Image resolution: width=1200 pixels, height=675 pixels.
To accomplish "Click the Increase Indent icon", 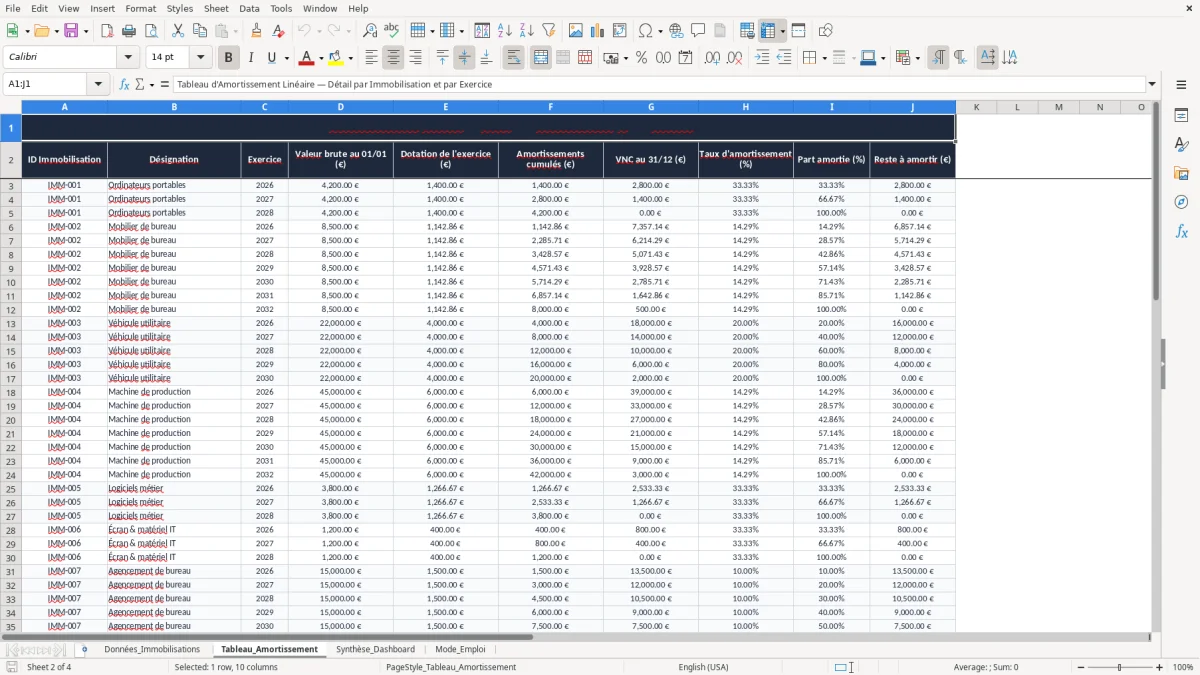I will click(762, 58).
